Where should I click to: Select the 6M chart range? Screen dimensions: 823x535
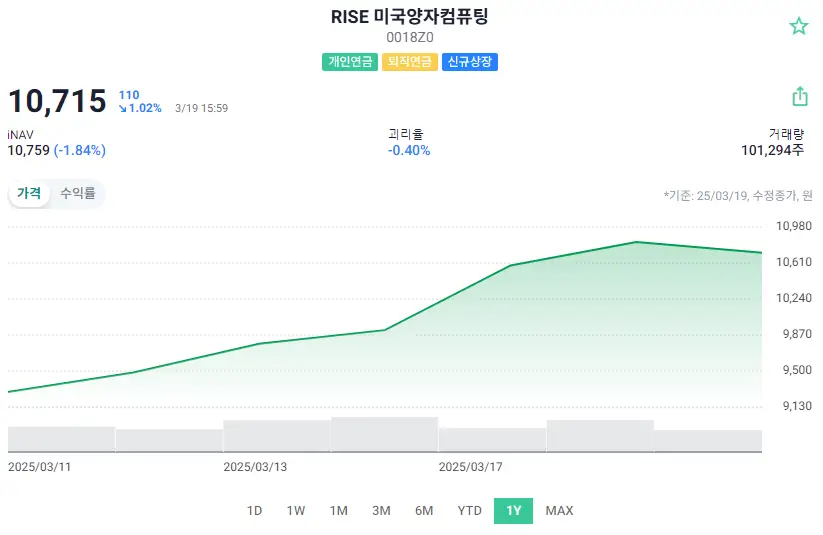pyautogui.click(x=424, y=511)
